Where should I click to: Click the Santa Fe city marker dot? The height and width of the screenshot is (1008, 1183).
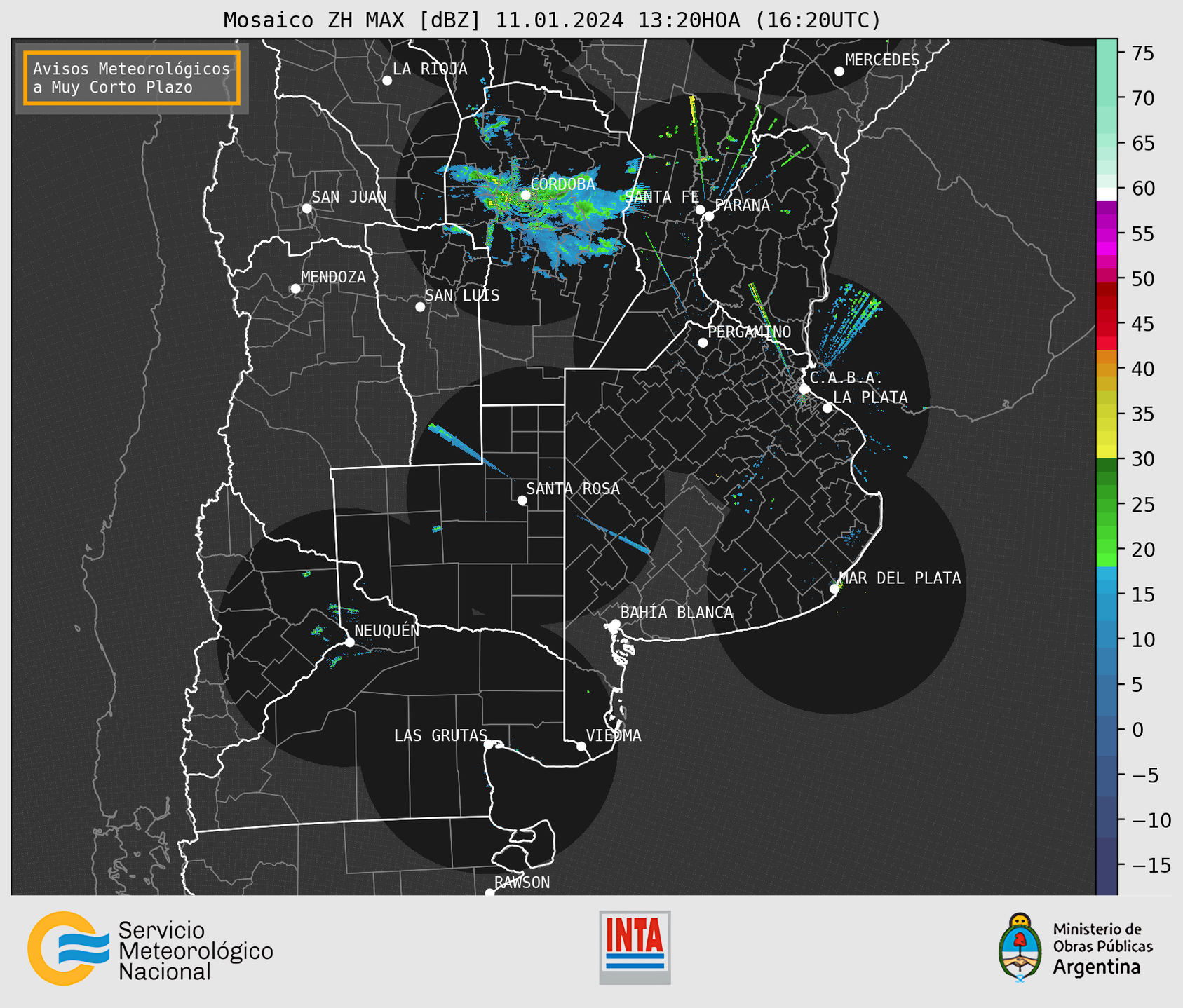coord(700,210)
